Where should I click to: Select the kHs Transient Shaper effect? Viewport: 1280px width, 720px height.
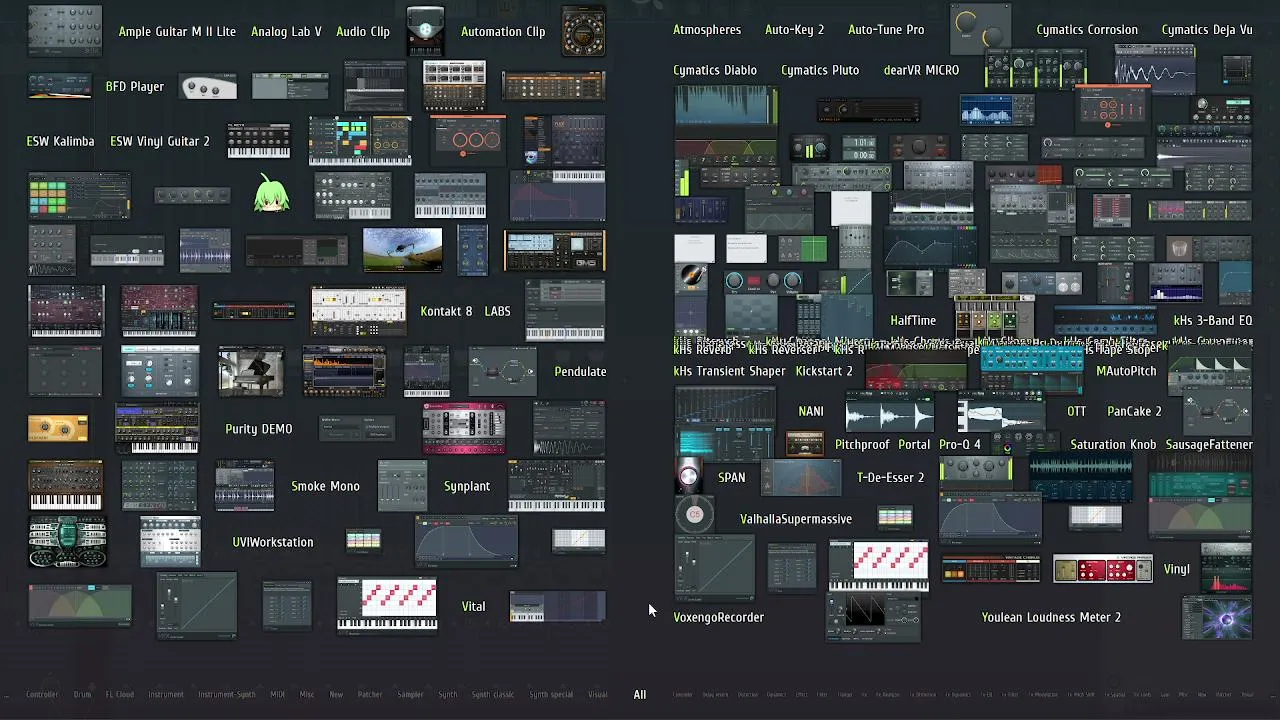[x=730, y=371]
